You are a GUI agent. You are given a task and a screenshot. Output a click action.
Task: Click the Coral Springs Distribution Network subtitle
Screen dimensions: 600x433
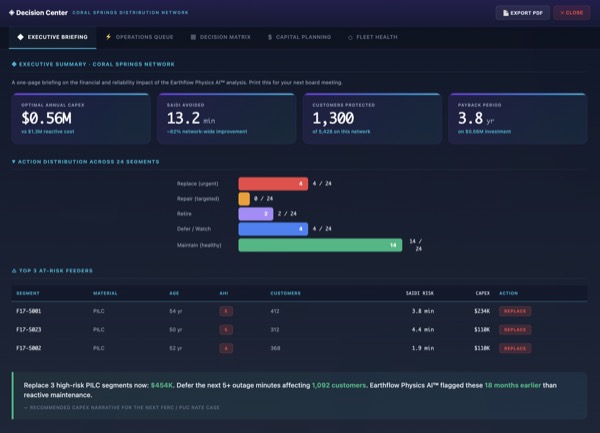point(130,13)
